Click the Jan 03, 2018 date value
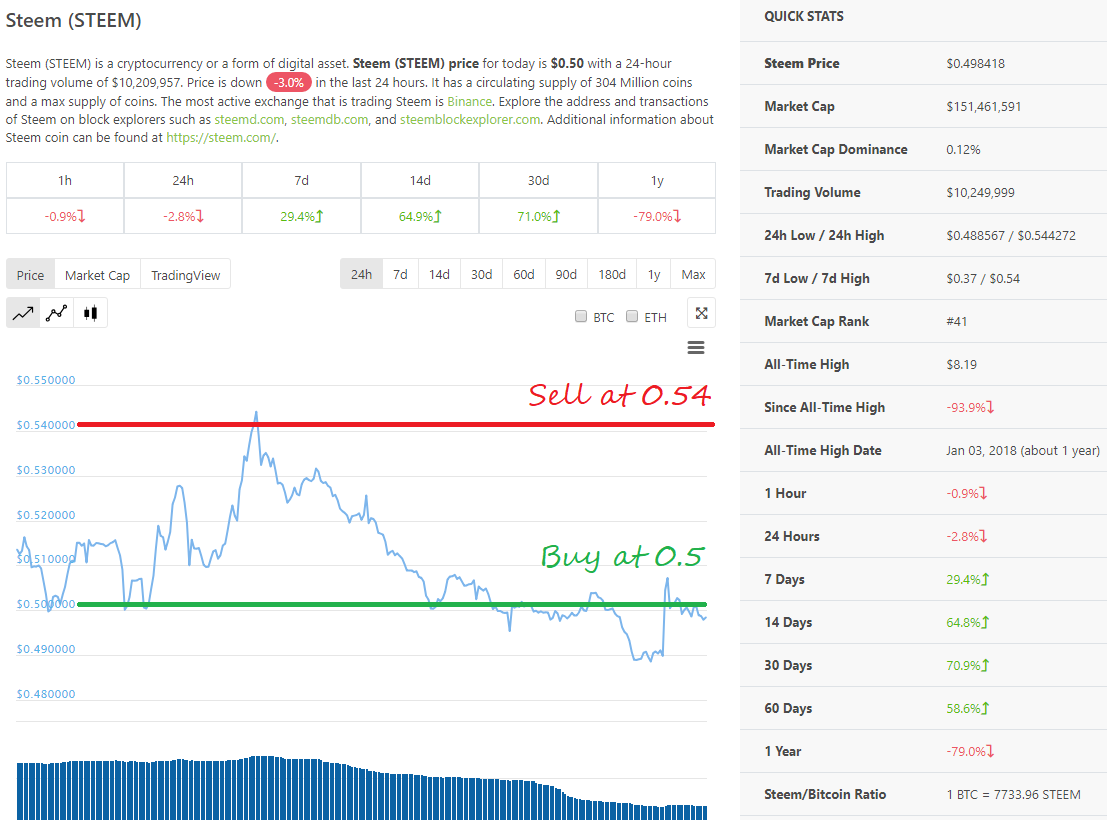 pos(1023,451)
